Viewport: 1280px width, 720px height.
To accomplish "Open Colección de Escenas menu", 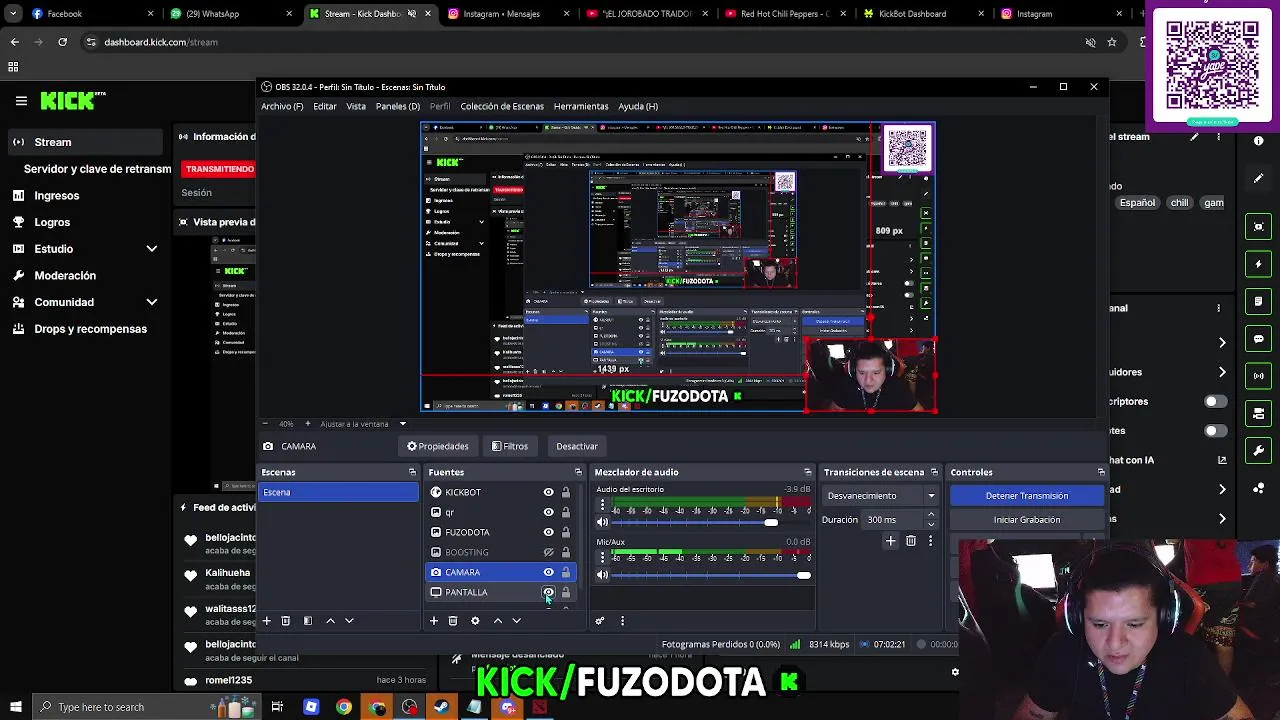I will point(502,106).
